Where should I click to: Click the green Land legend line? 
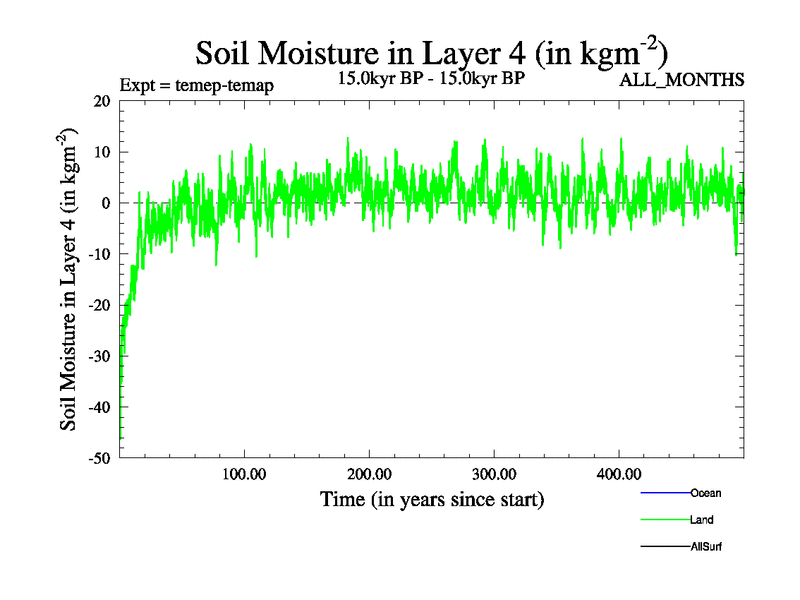[664, 520]
